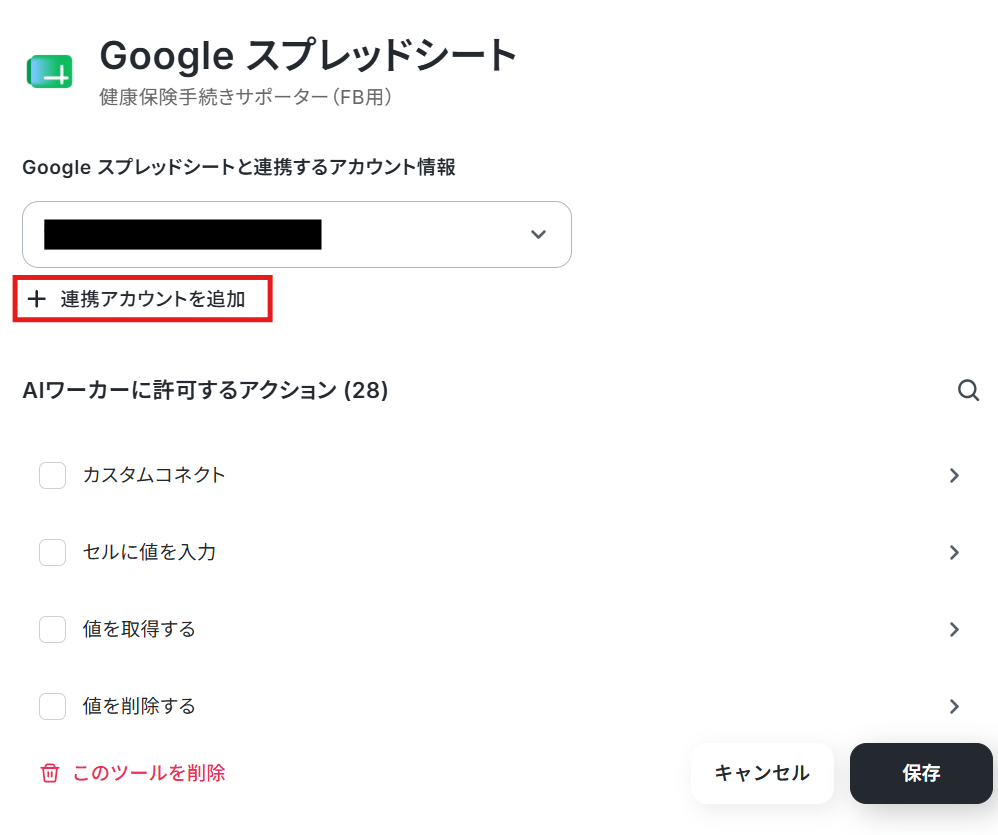Expand the カスタムコネクト row chevron
Viewport: 998px width, 835px height.
pyautogui.click(x=954, y=475)
